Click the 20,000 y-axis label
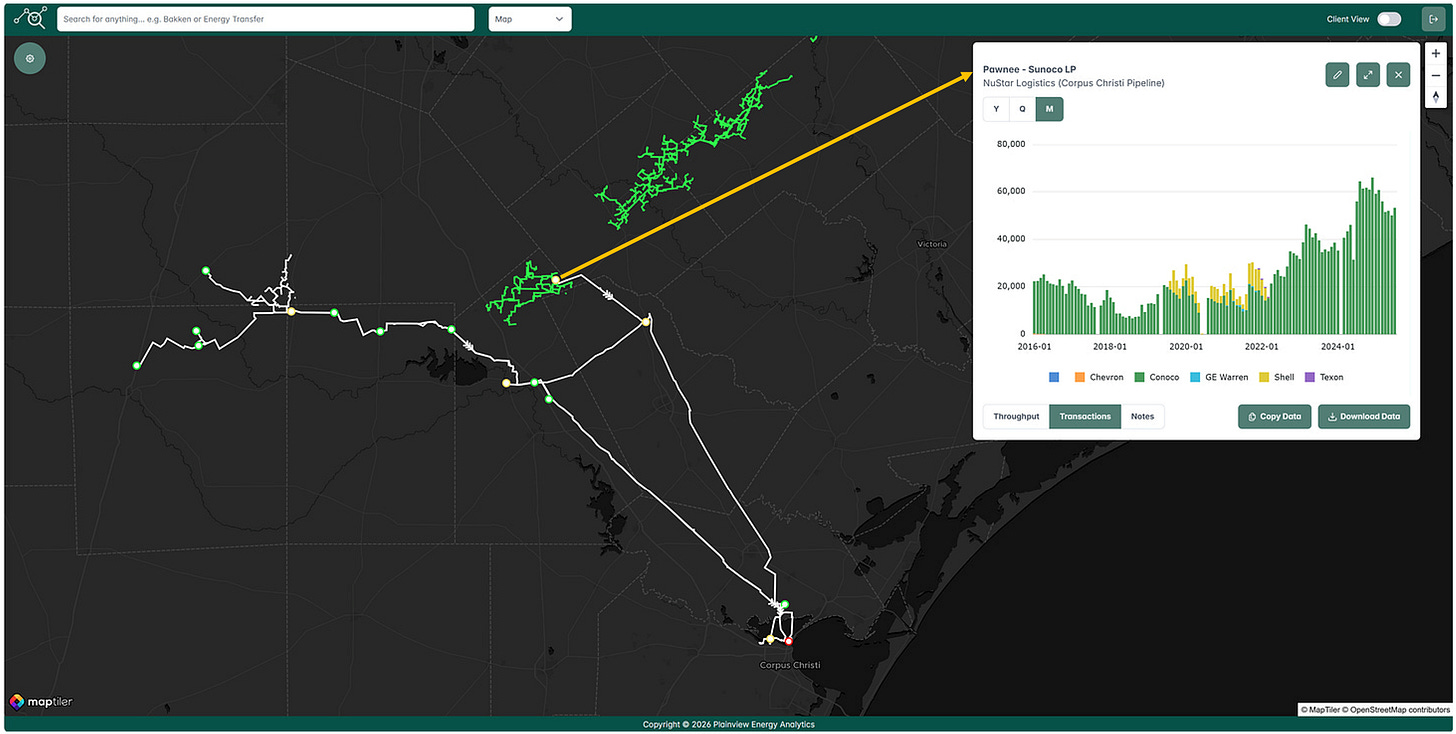1456x734 pixels. pos(1012,286)
